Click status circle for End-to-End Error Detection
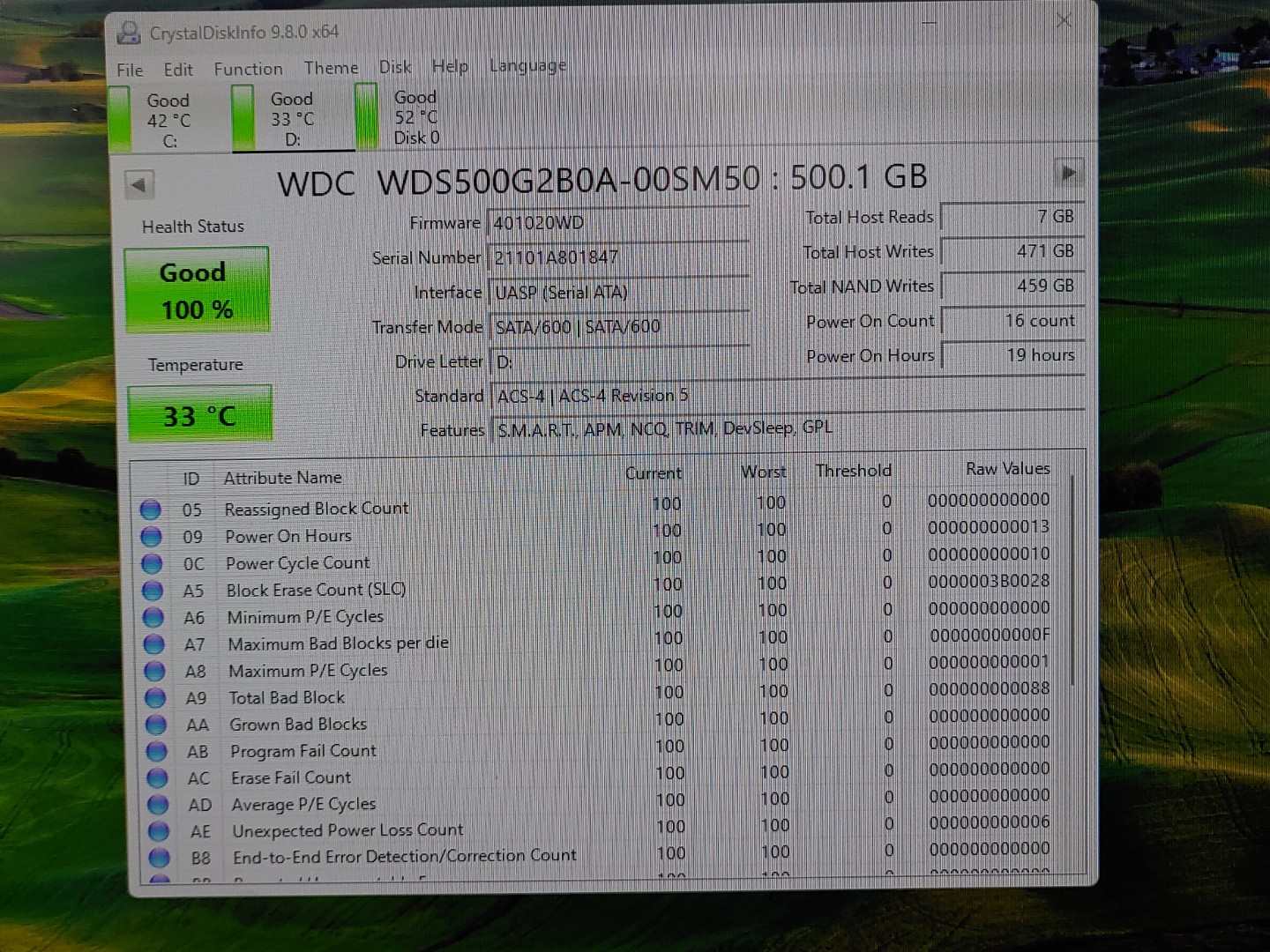Image resolution: width=1270 pixels, height=952 pixels. pyautogui.click(x=160, y=858)
